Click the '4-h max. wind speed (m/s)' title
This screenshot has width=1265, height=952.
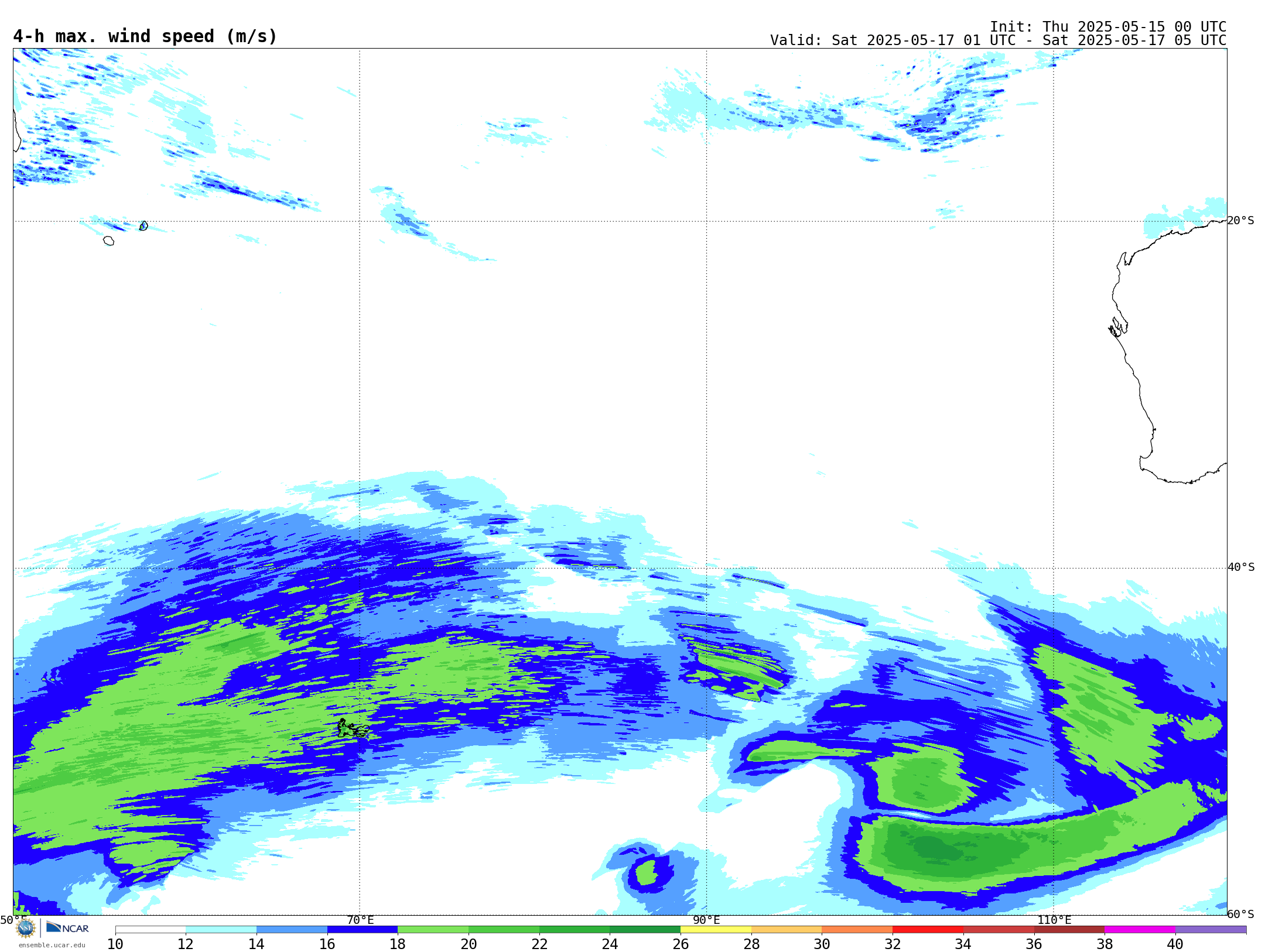pyautogui.click(x=145, y=36)
